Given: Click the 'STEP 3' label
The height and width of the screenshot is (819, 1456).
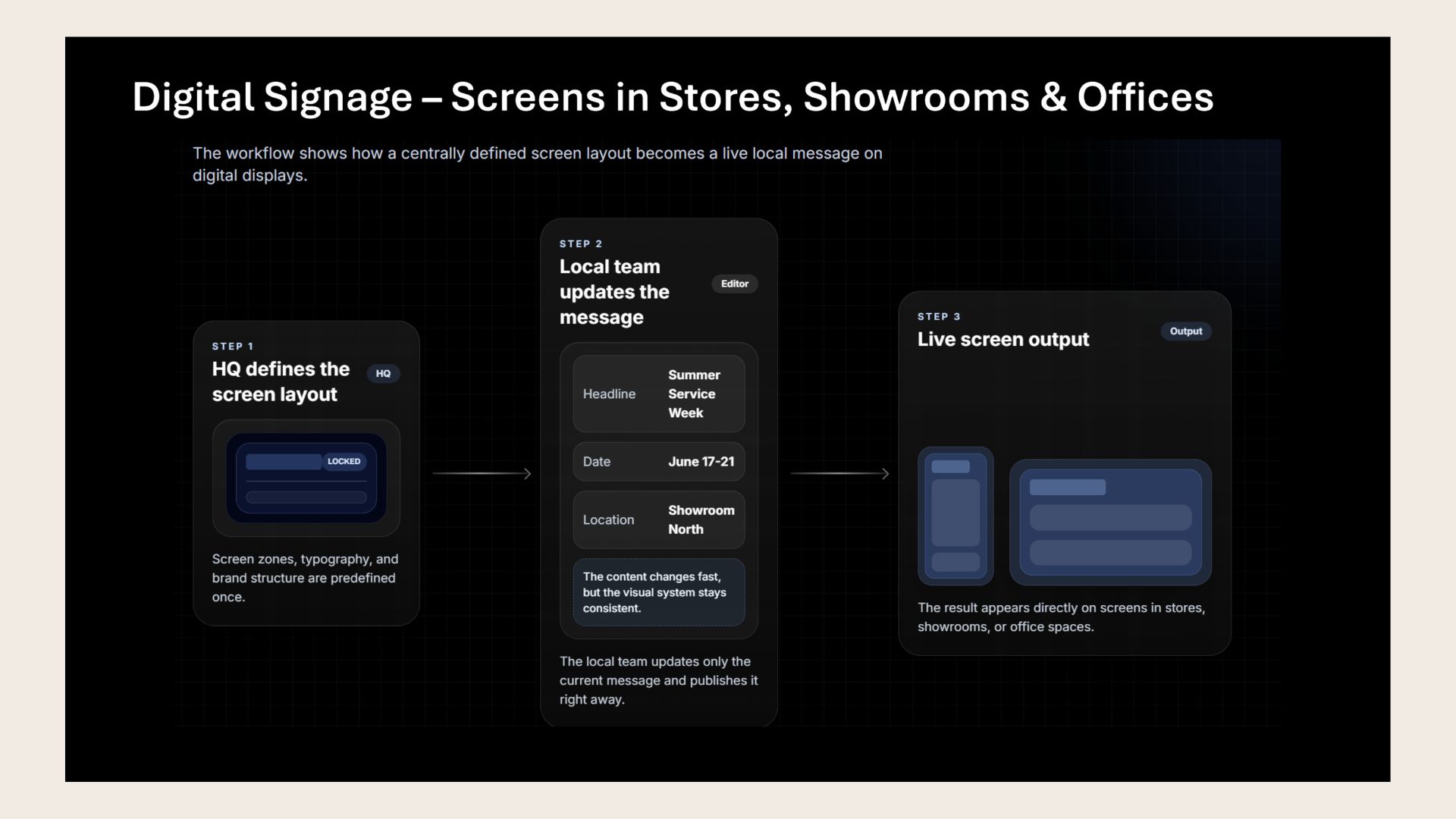Looking at the screenshot, I should click(x=939, y=316).
